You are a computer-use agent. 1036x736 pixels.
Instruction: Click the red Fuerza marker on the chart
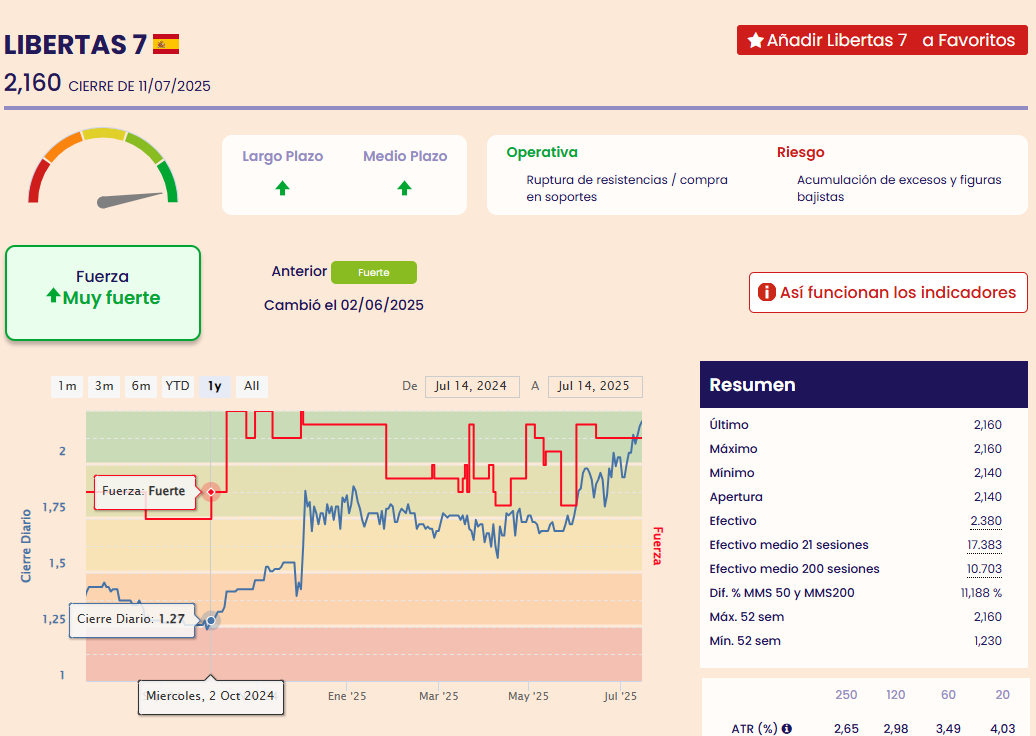click(211, 492)
